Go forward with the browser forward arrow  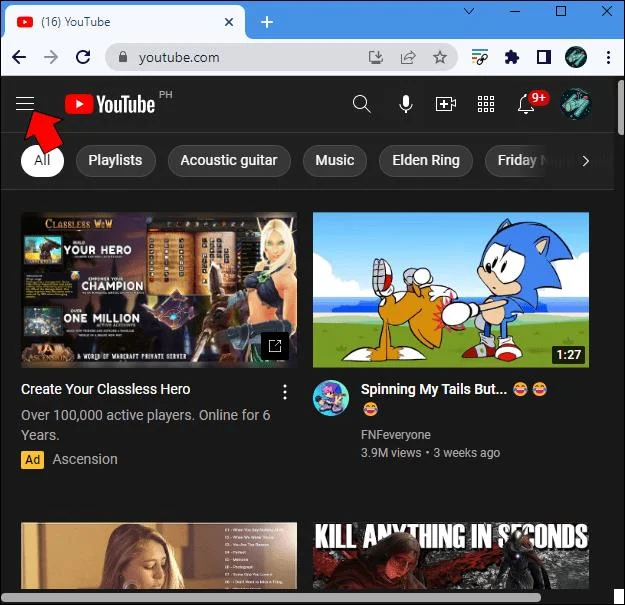[51, 57]
